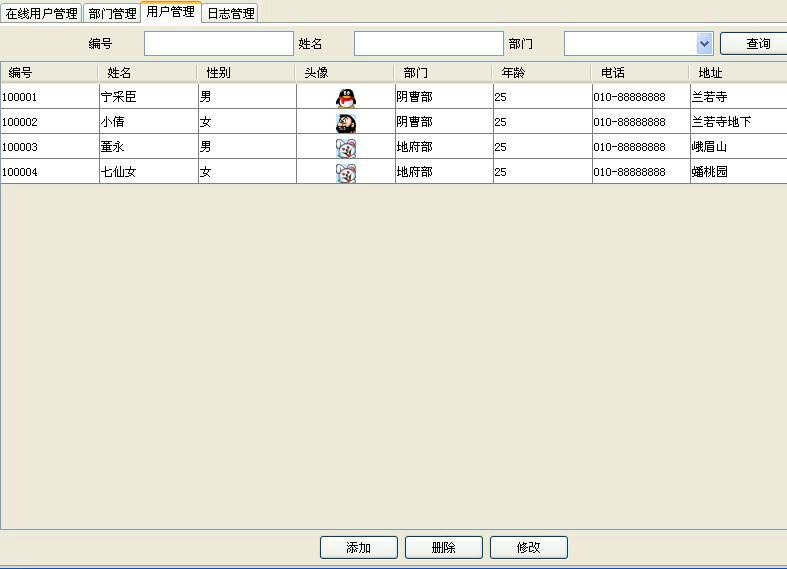Click the 部门 column header
The width and height of the screenshot is (787, 569).
(x=443, y=73)
